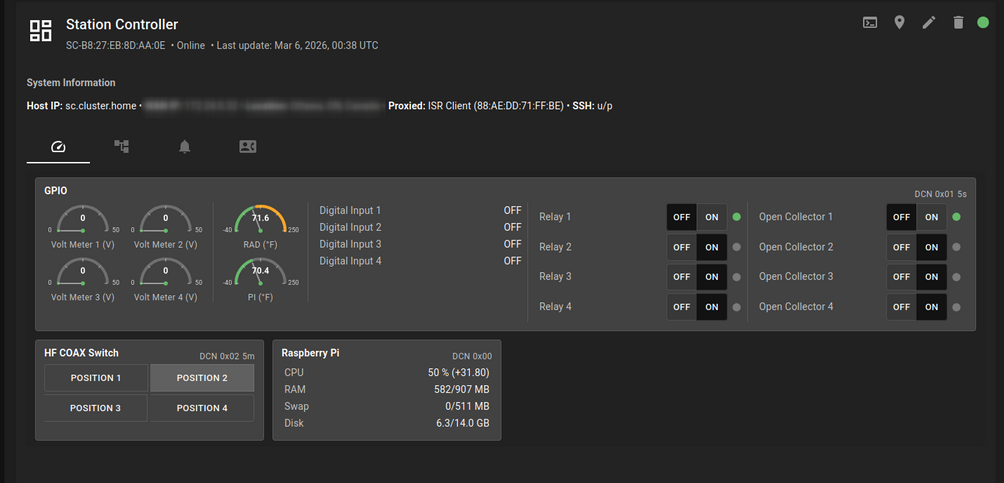Click the location pin icon
Screen dimensions: 1004x483
(900, 23)
